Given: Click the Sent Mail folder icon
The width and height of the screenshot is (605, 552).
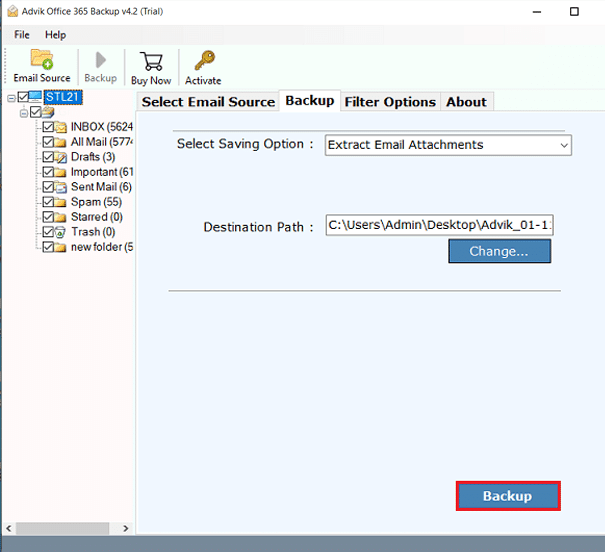Looking at the screenshot, I should (61, 187).
